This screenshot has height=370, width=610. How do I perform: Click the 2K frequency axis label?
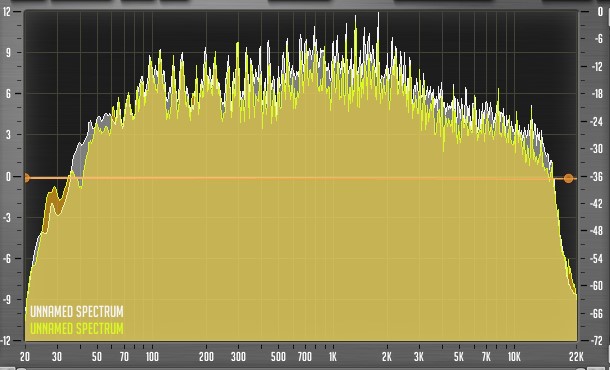click(x=387, y=357)
